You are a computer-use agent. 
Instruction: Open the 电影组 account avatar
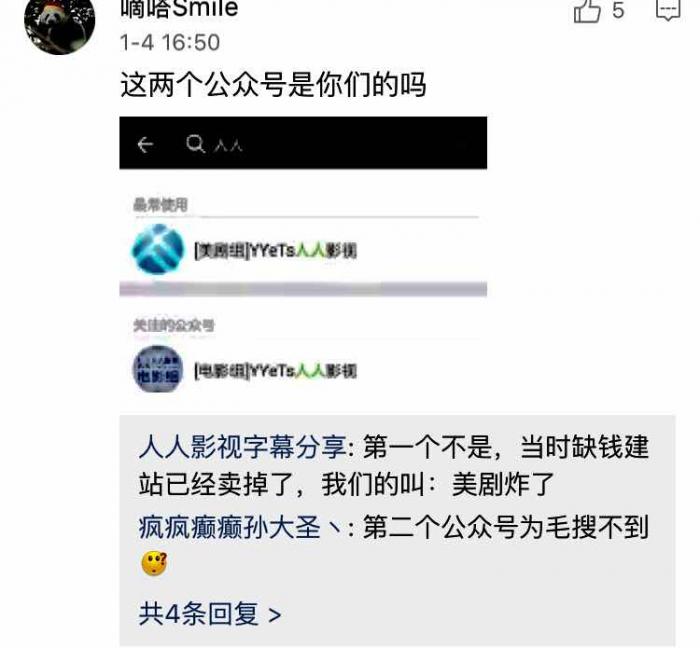(158, 370)
